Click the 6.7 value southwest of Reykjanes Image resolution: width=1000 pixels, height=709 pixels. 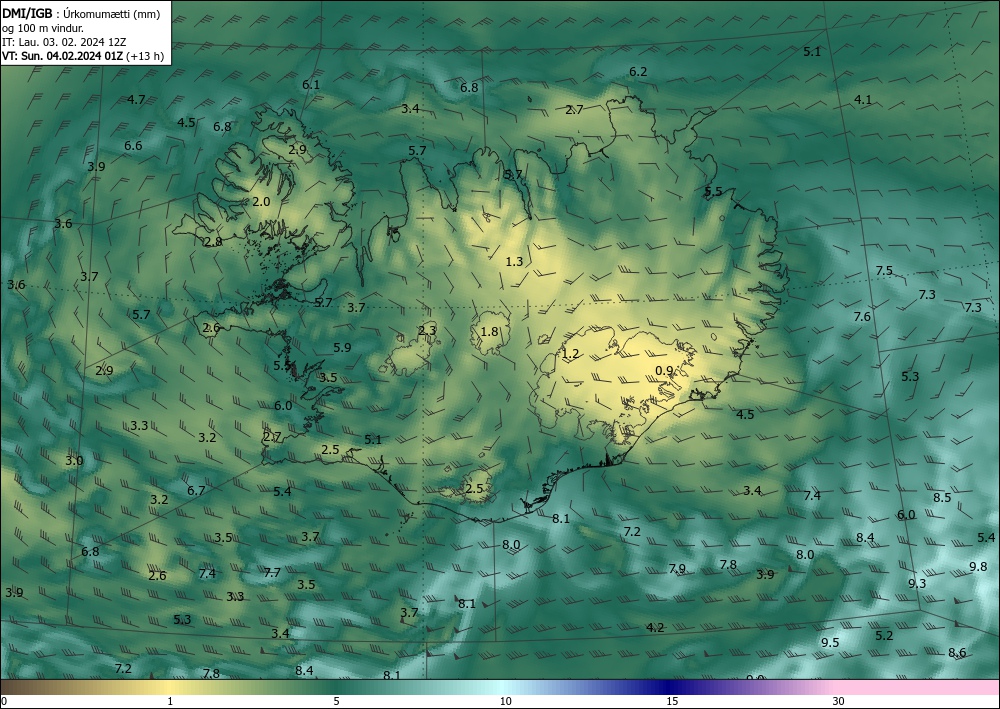click(x=196, y=490)
